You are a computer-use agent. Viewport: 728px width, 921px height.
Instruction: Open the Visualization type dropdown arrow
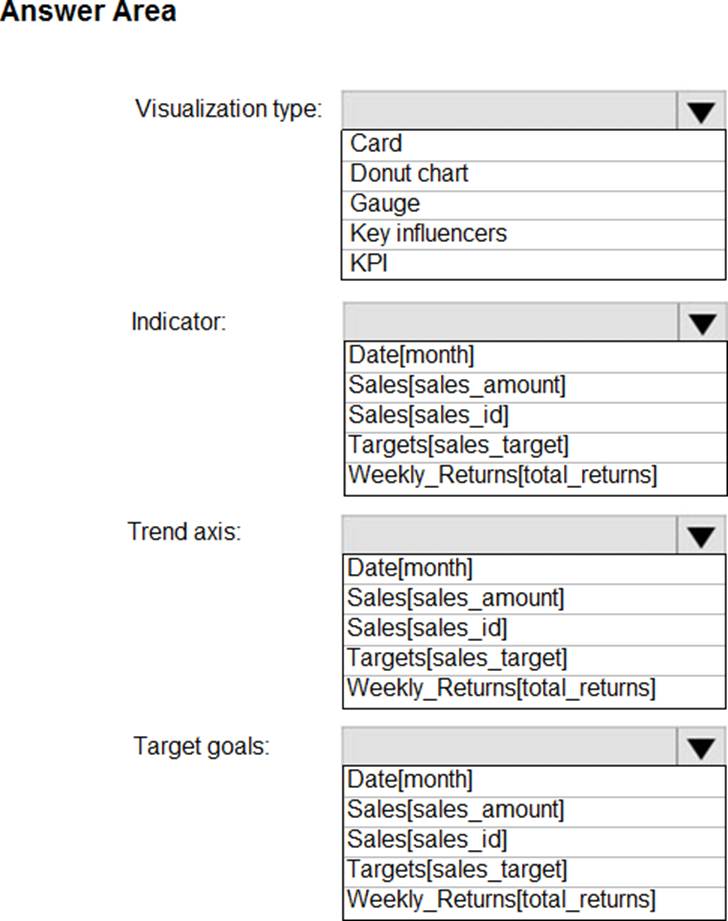(x=701, y=110)
